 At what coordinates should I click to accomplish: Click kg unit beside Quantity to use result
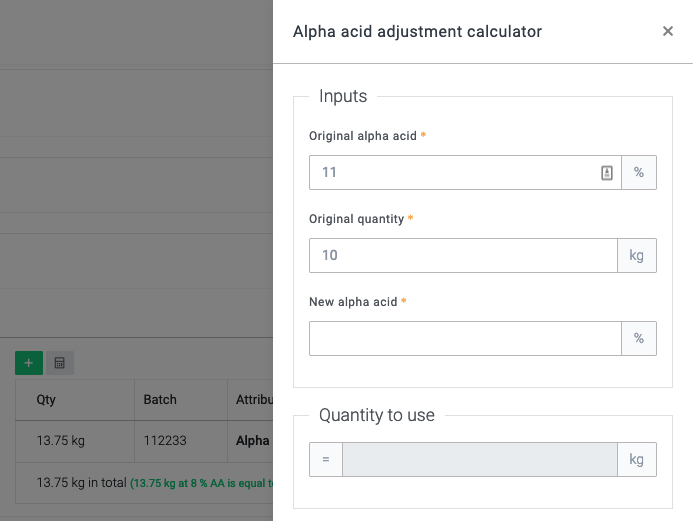click(637, 460)
